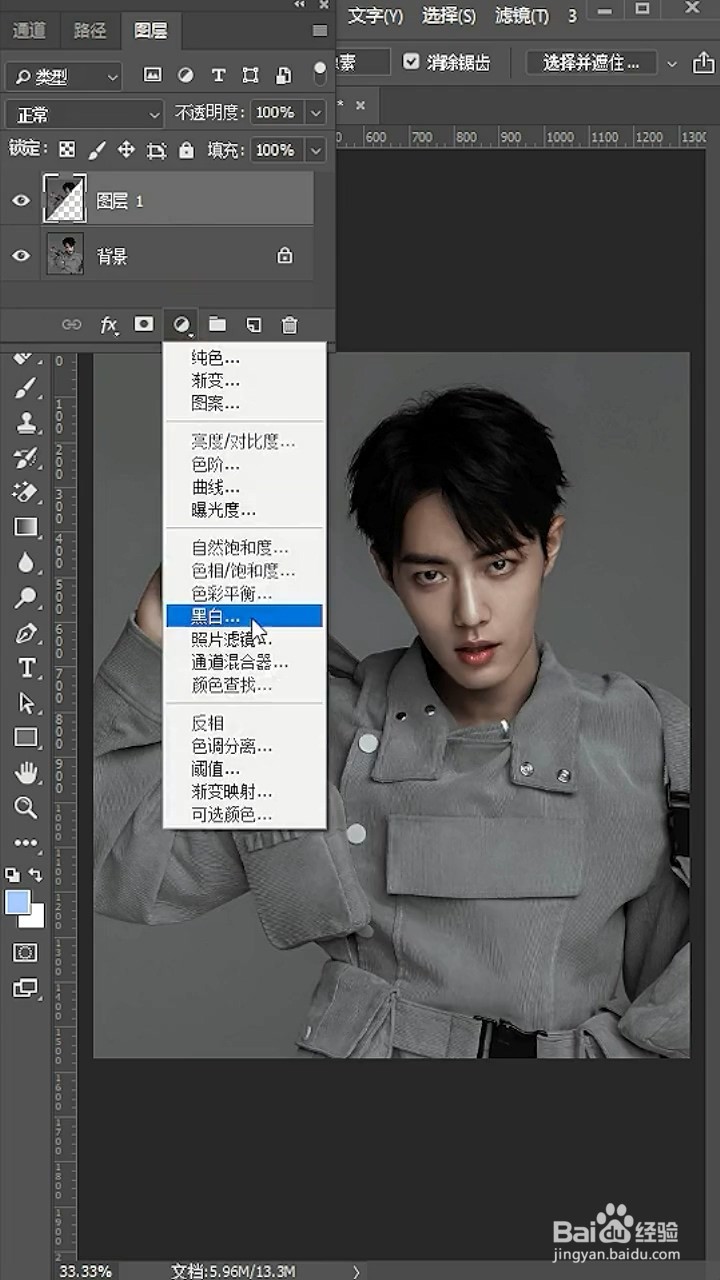Viewport: 720px width, 1280px height.
Task: Select the Eraser tool
Action: pos(26,492)
